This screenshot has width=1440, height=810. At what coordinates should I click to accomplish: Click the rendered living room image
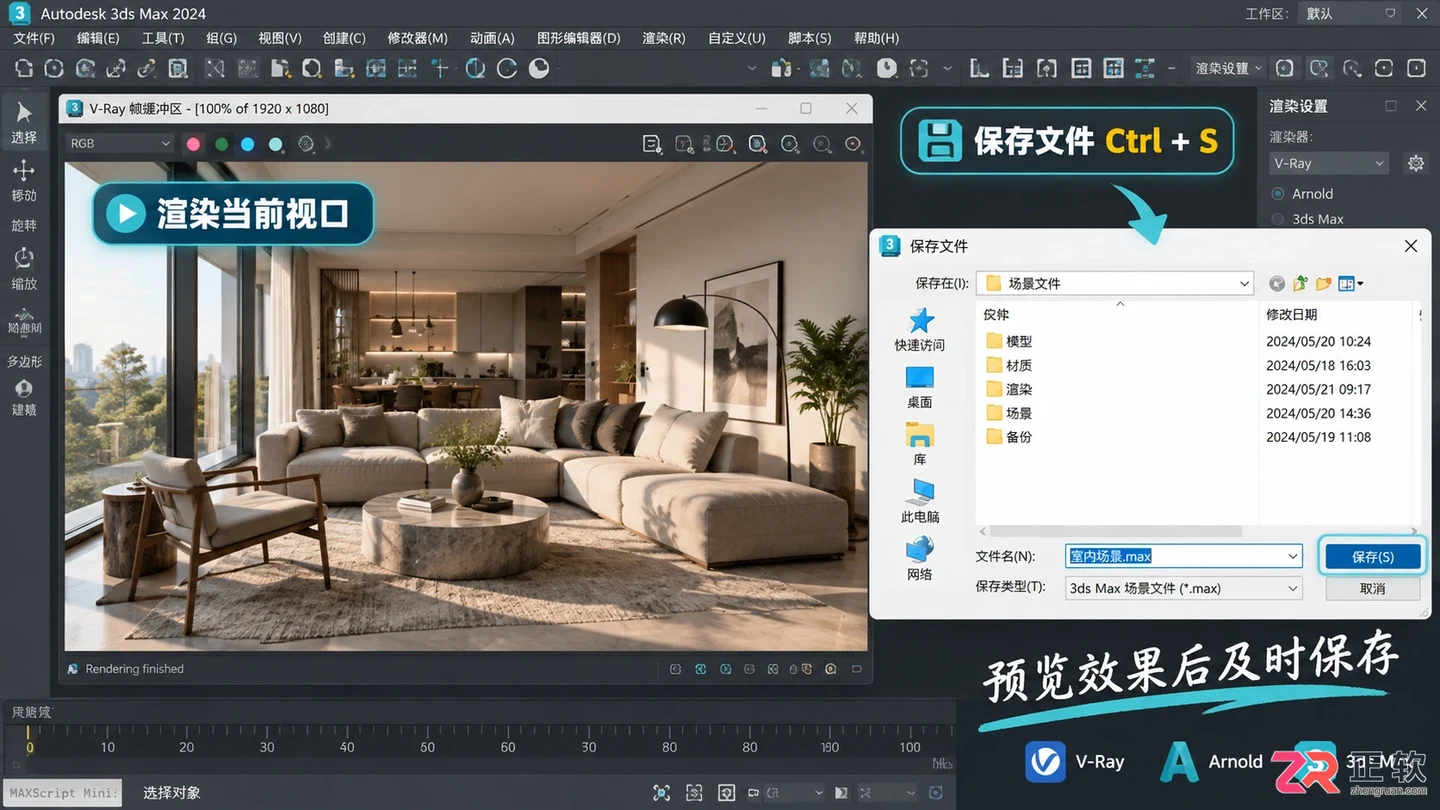click(466, 406)
